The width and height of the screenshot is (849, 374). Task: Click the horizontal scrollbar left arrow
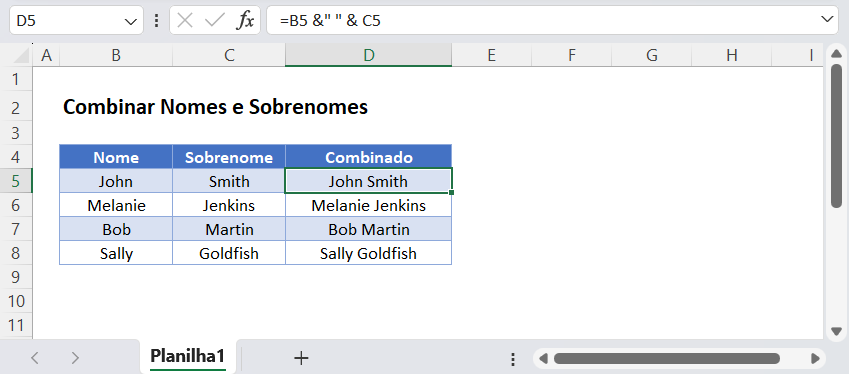[543, 358]
